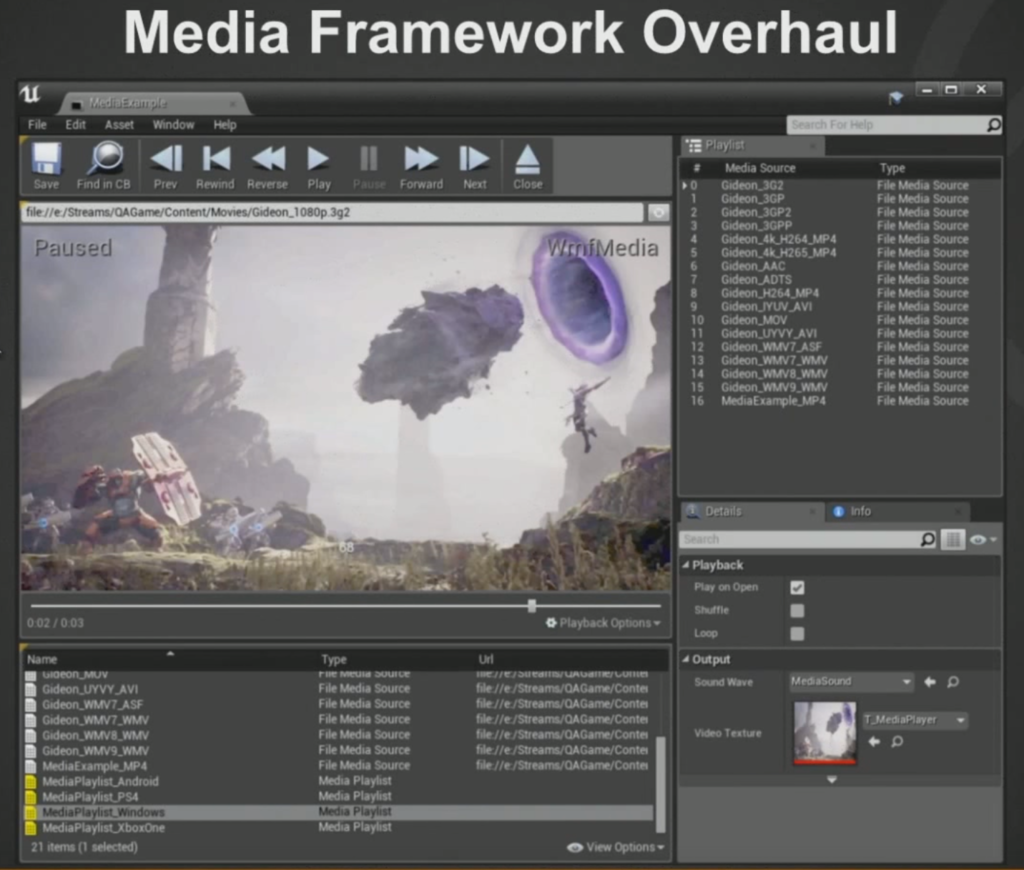
Task: Switch to the Info tab
Action: [x=896, y=511]
